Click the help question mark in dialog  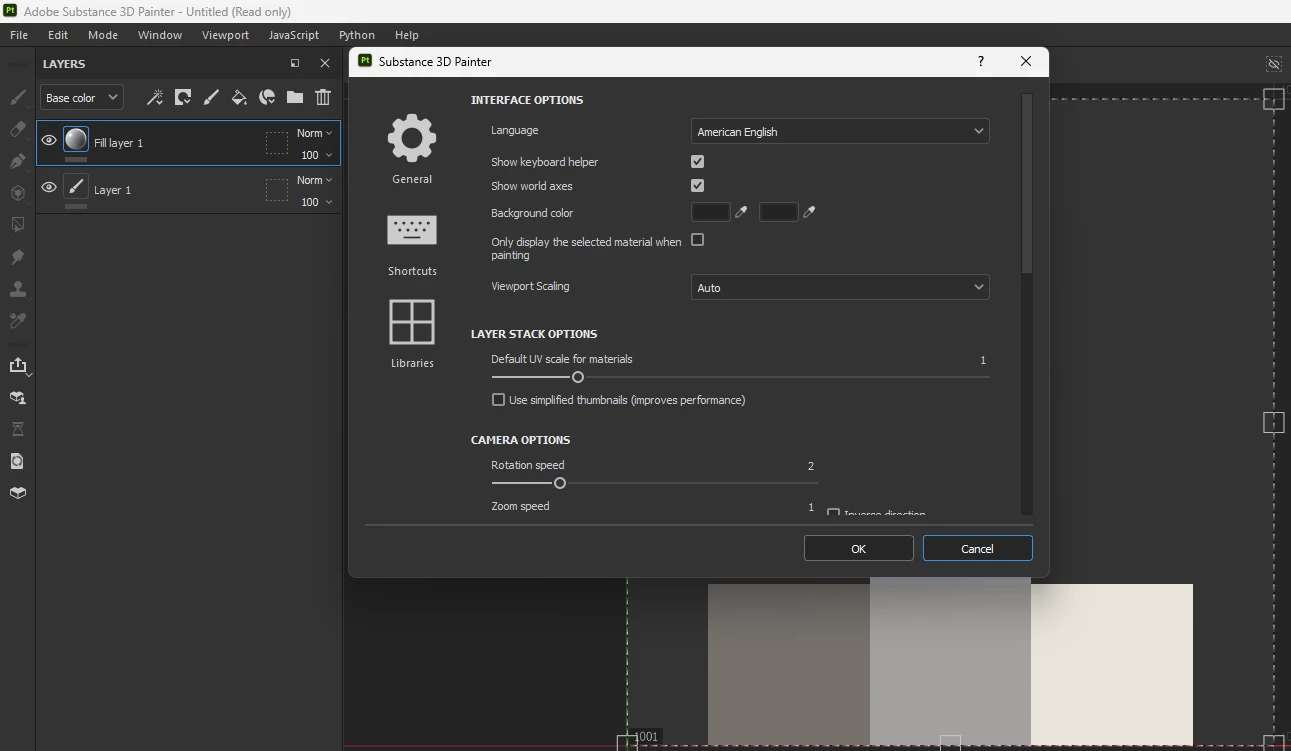click(x=981, y=61)
